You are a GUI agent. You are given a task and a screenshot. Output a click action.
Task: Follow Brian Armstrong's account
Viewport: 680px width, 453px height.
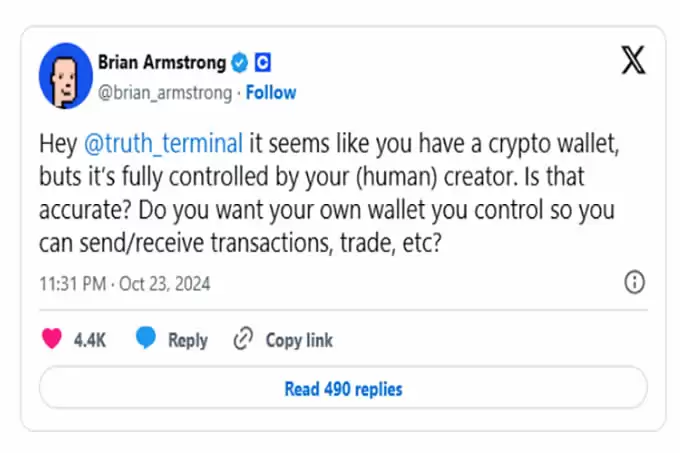coord(271,92)
